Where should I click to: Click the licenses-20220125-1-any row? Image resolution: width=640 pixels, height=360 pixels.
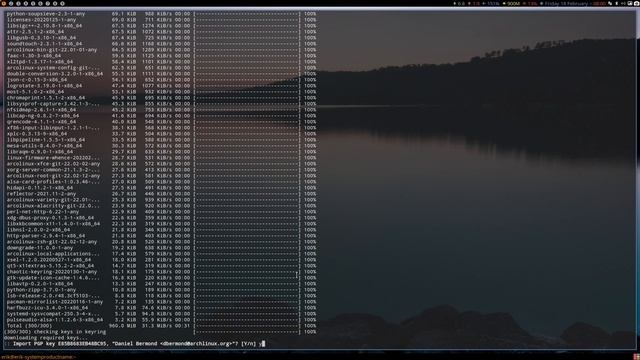[161, 20]
